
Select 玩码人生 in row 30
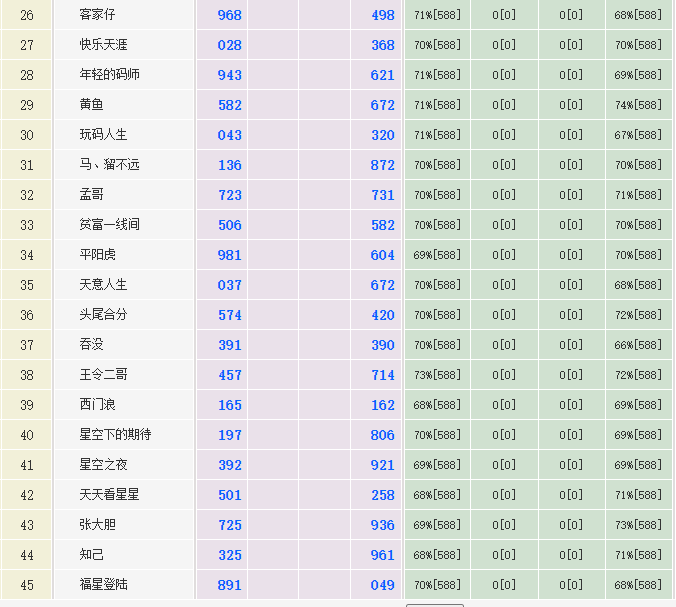point(103,135)
